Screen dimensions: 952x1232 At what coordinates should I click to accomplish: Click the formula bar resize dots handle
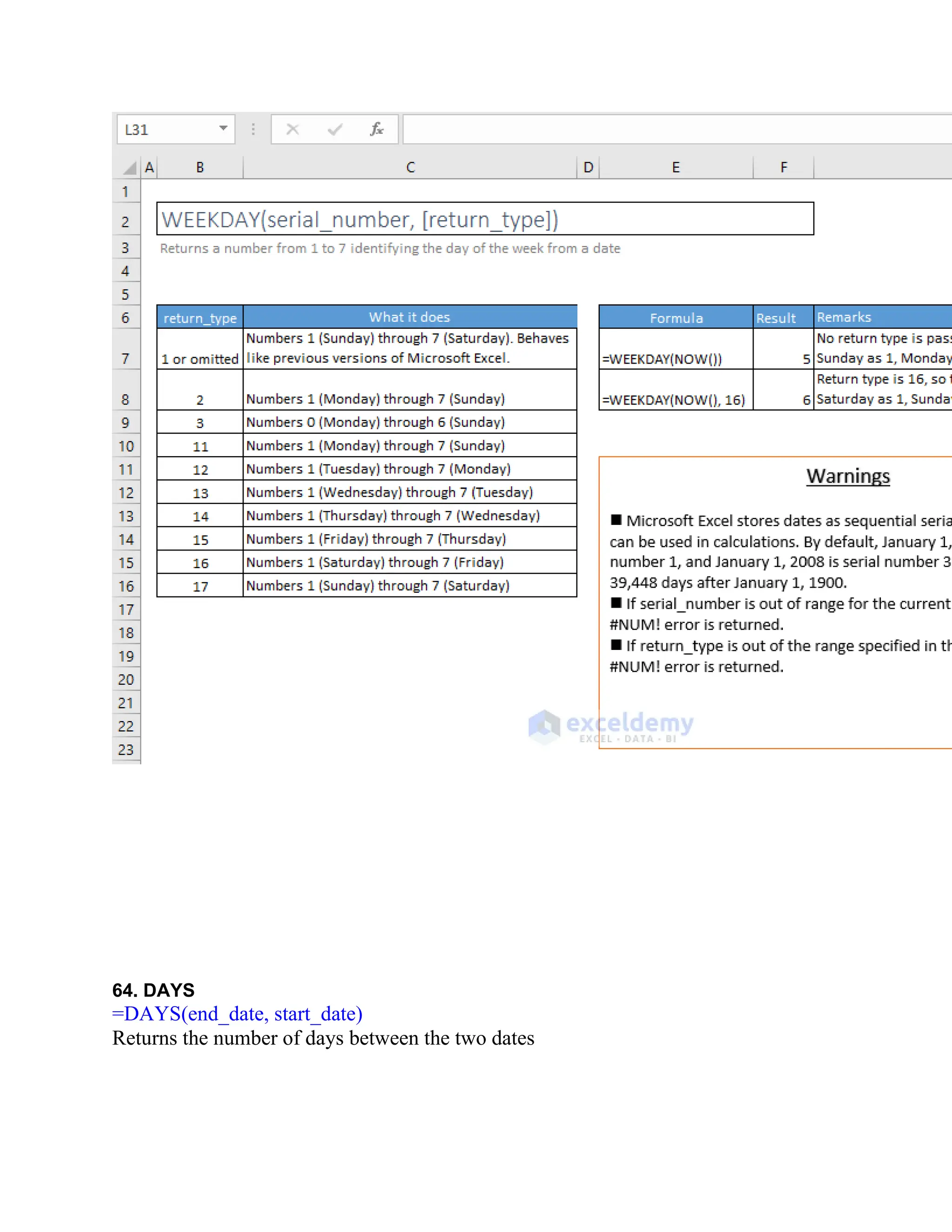click(253, 130)
